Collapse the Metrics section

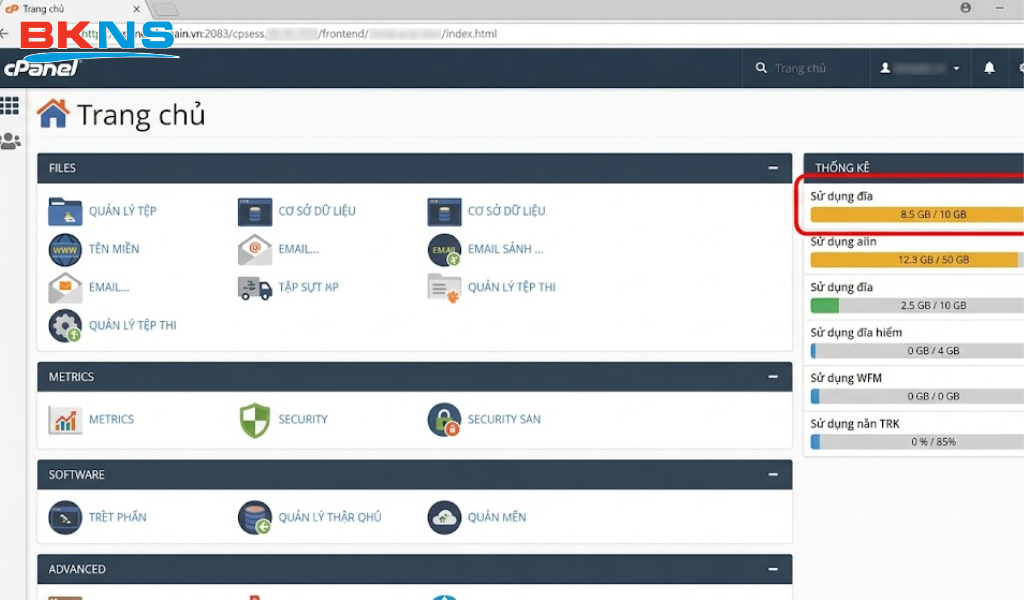(x=772, y=377)
